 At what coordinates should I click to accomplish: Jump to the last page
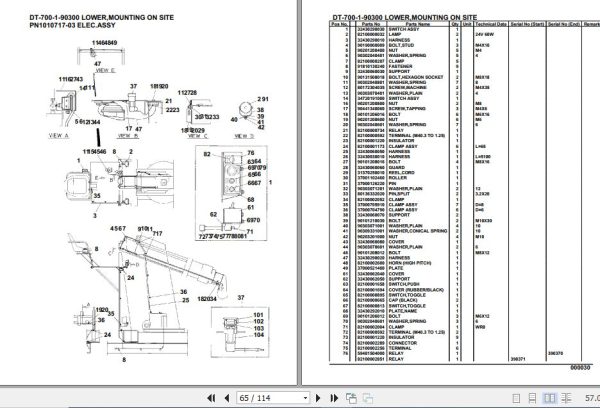click(x=334, y=398)
